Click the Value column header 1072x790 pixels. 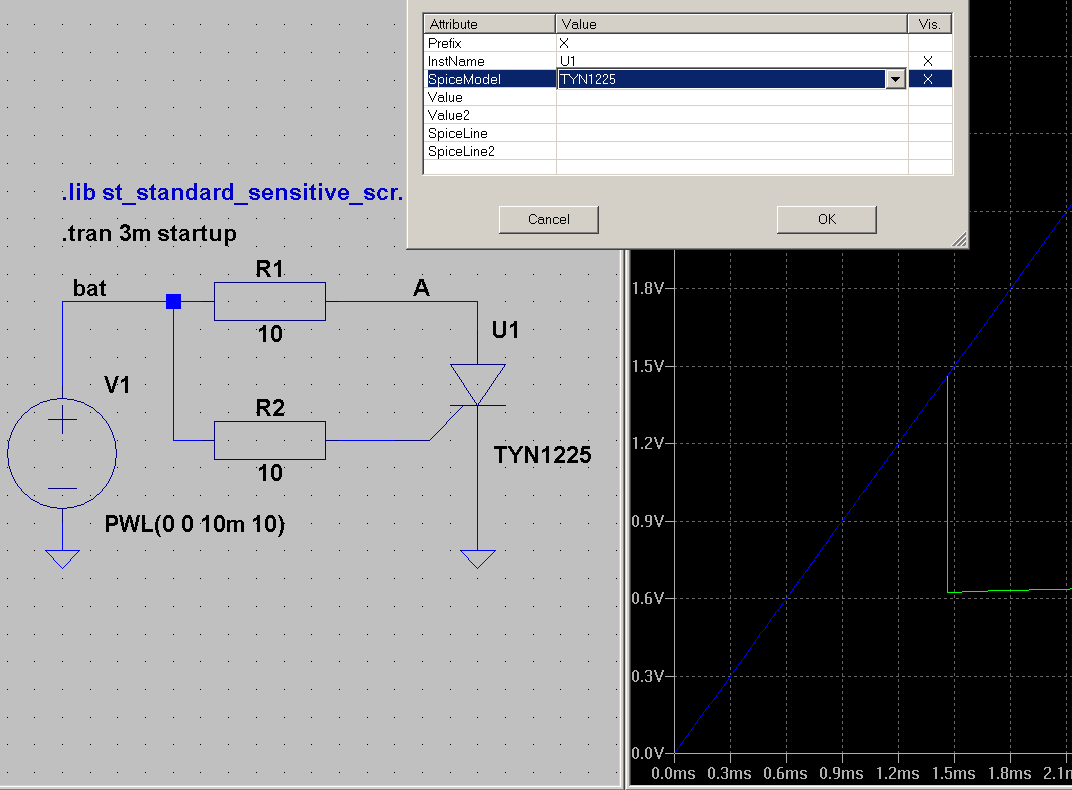(732, 24)
